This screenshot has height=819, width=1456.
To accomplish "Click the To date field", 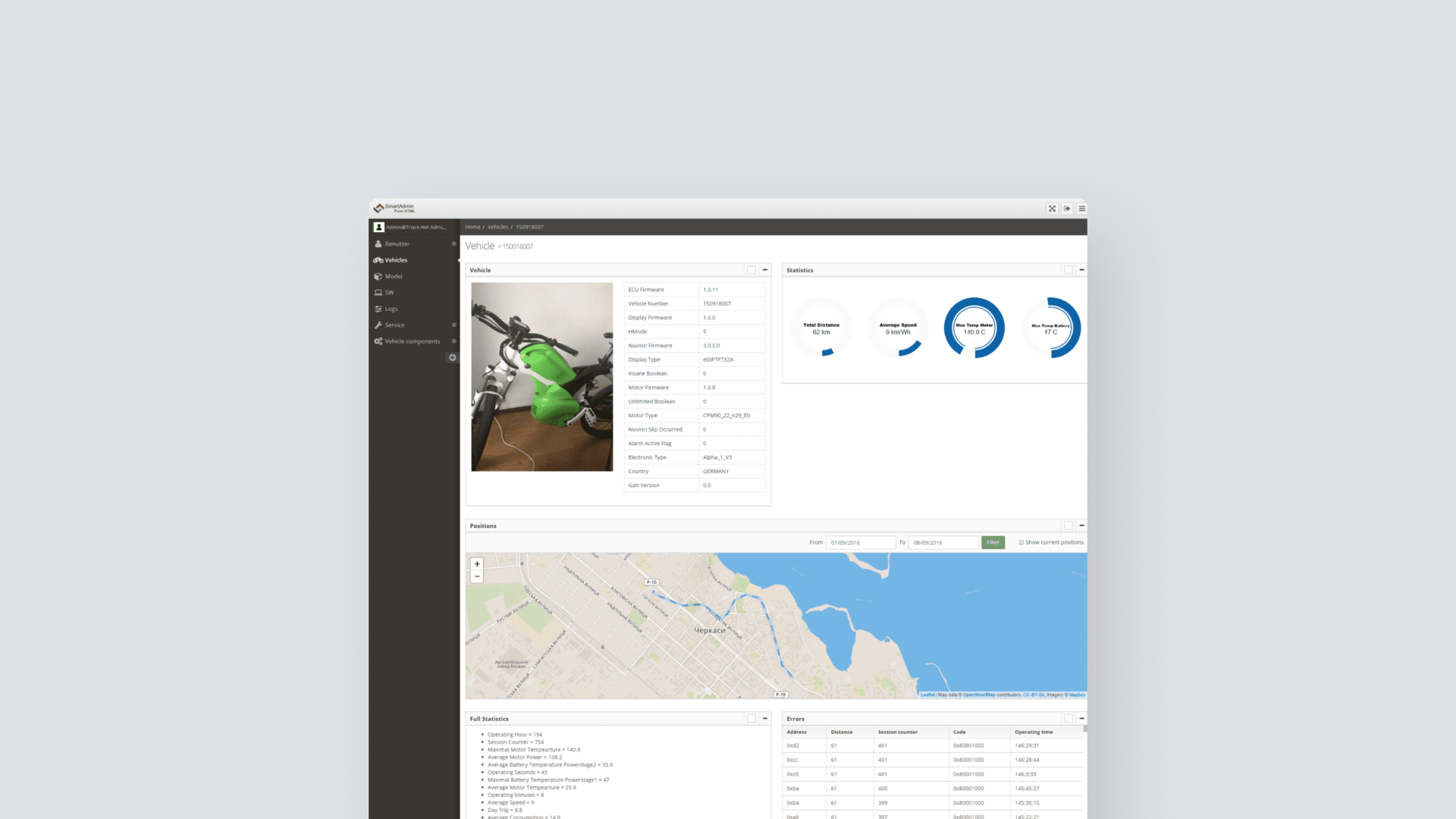I will pyautogui.click(x=943, y=542).
